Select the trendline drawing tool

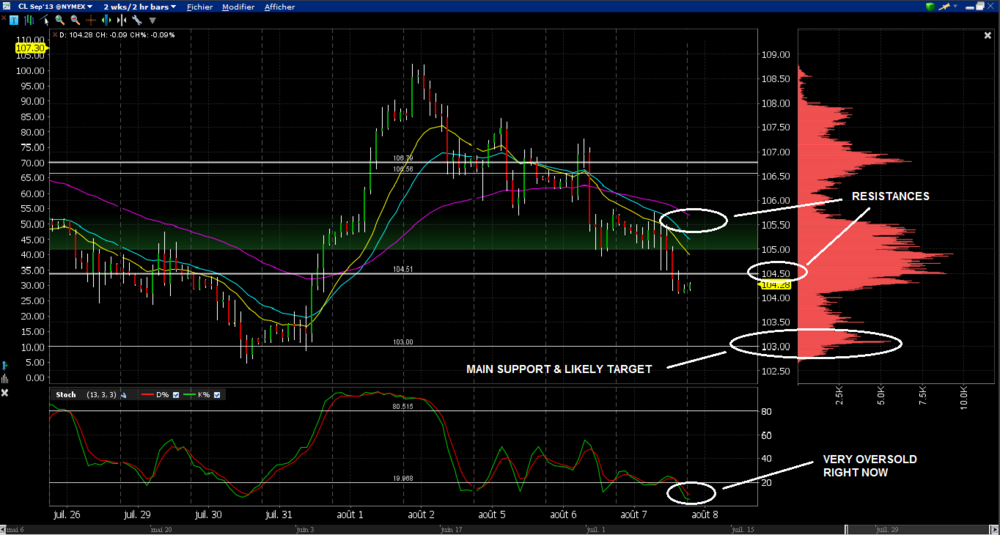(45, 20)
